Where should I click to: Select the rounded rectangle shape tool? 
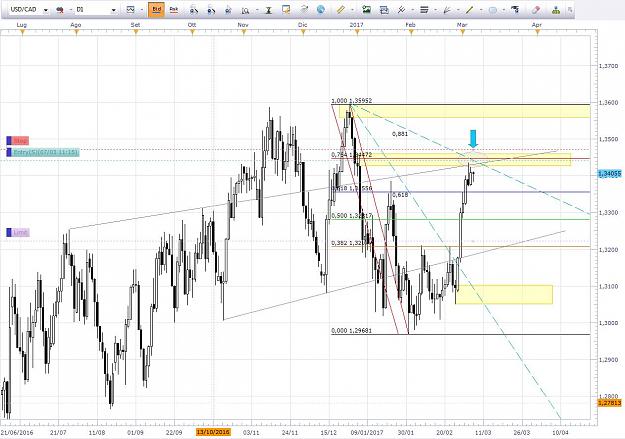coord(493,10)
